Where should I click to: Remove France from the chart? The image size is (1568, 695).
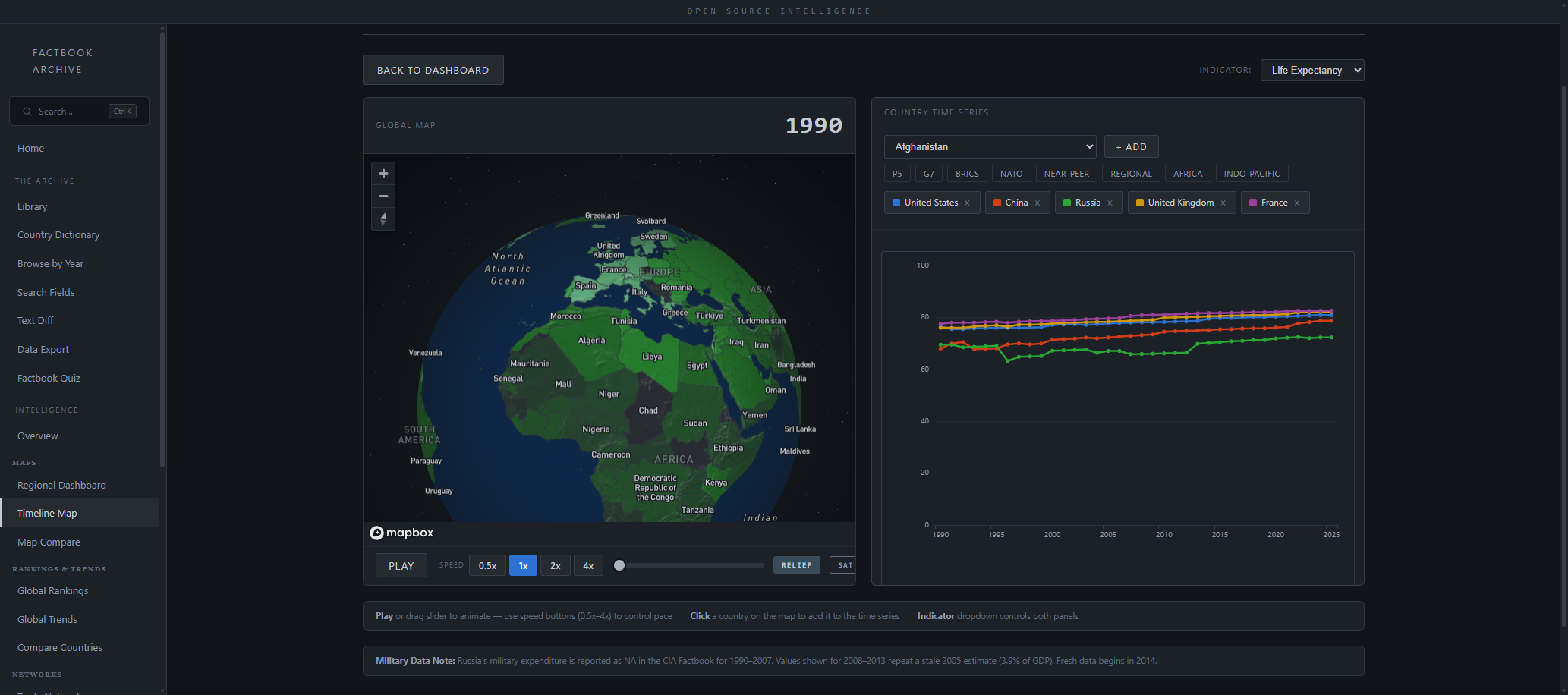tap(1297, 203)
